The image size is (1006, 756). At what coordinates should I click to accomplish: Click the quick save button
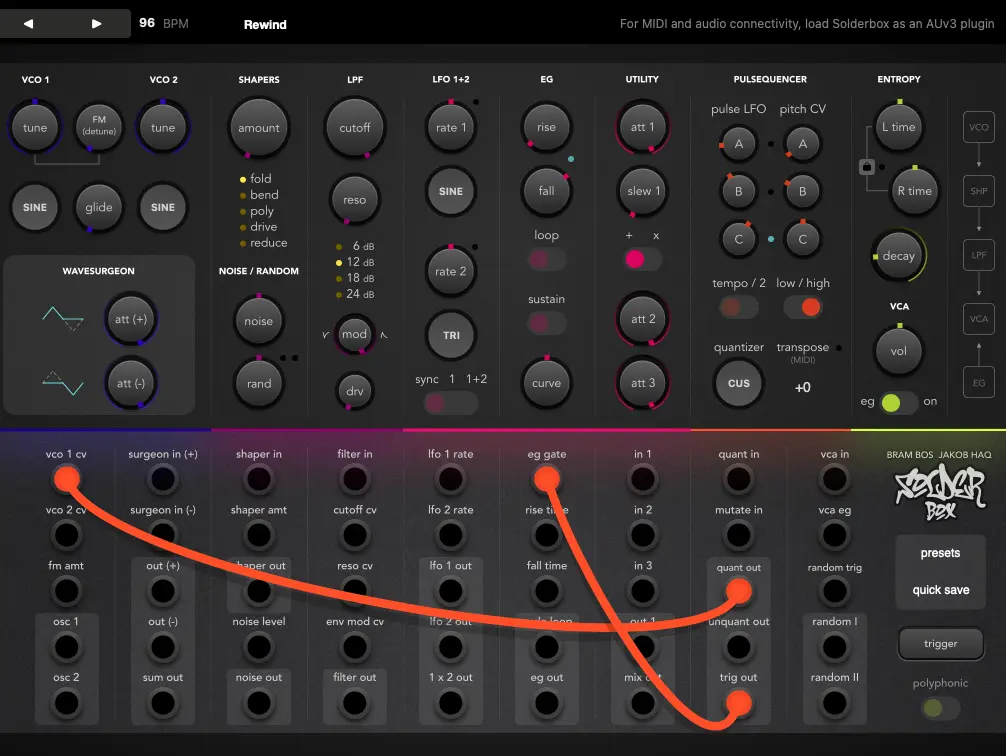point(941,590)
